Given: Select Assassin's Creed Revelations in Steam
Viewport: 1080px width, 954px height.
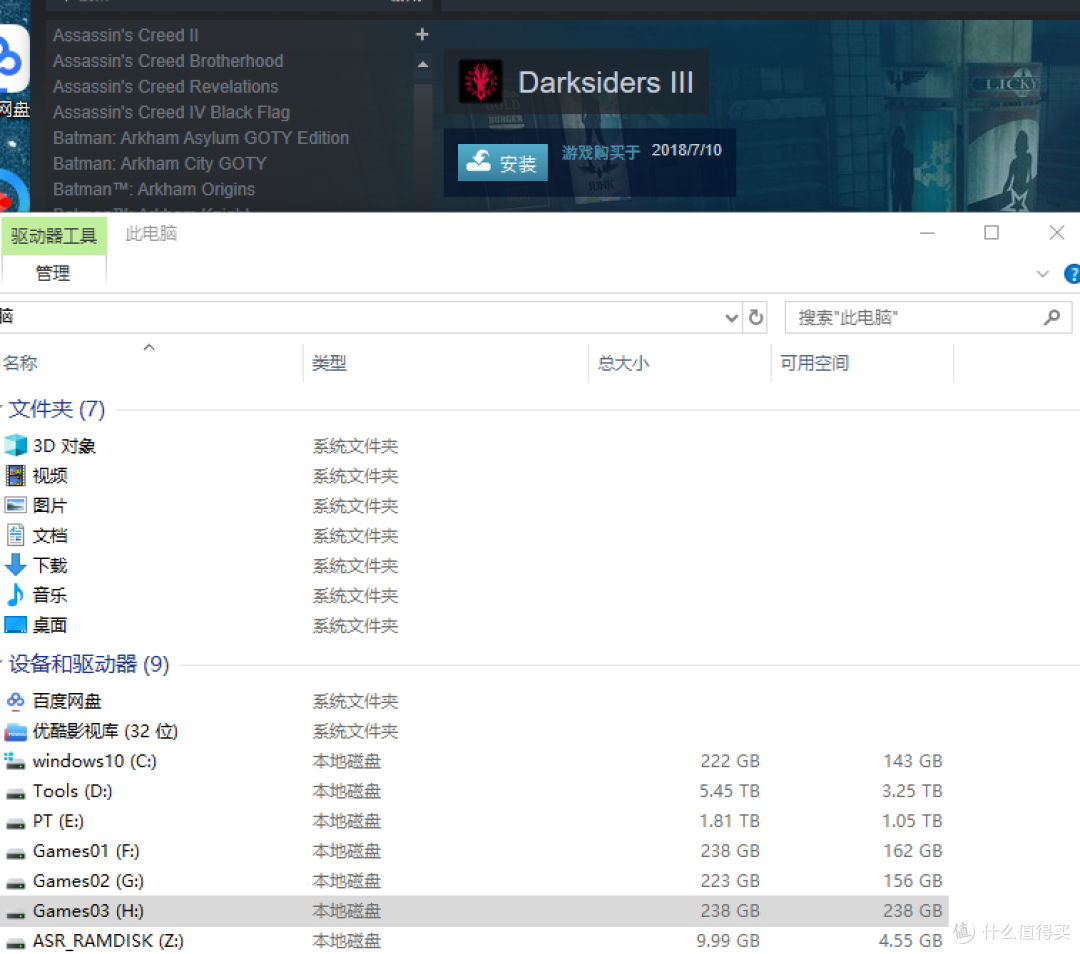Looking at the screenshot, I should pos(165,86).
